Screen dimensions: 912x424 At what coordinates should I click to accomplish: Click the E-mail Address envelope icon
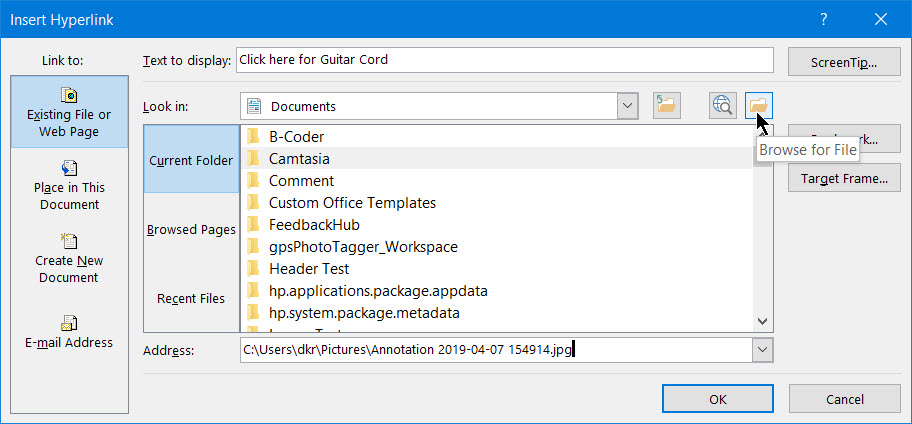pyautogui.click(x=69, y=323)
